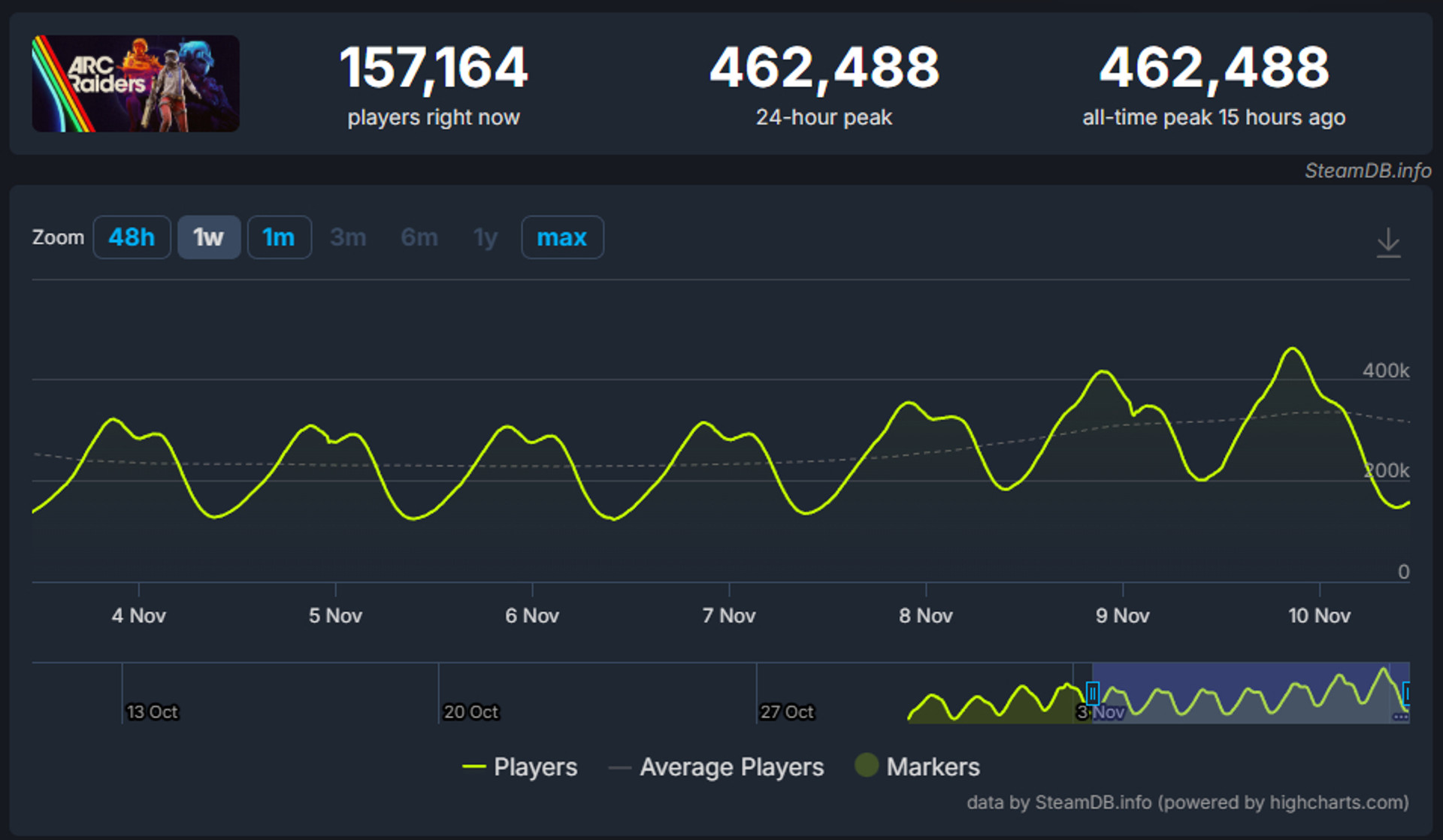This screenshot has height=840, width=1443.
Task: Select the 48h zoom range
Action: 132,237
